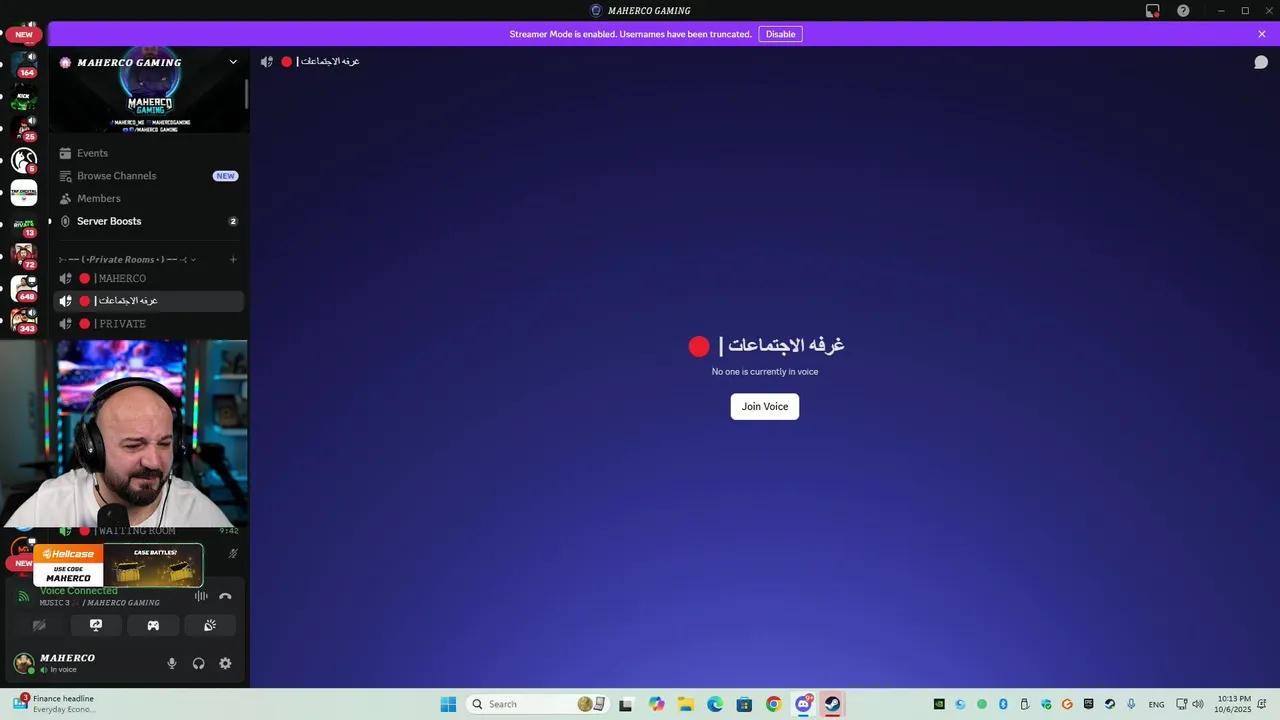The width and height of the screenshot is (1280, 720).
Task: Open Microsoft Store from the taskbar
Action: 744,704
